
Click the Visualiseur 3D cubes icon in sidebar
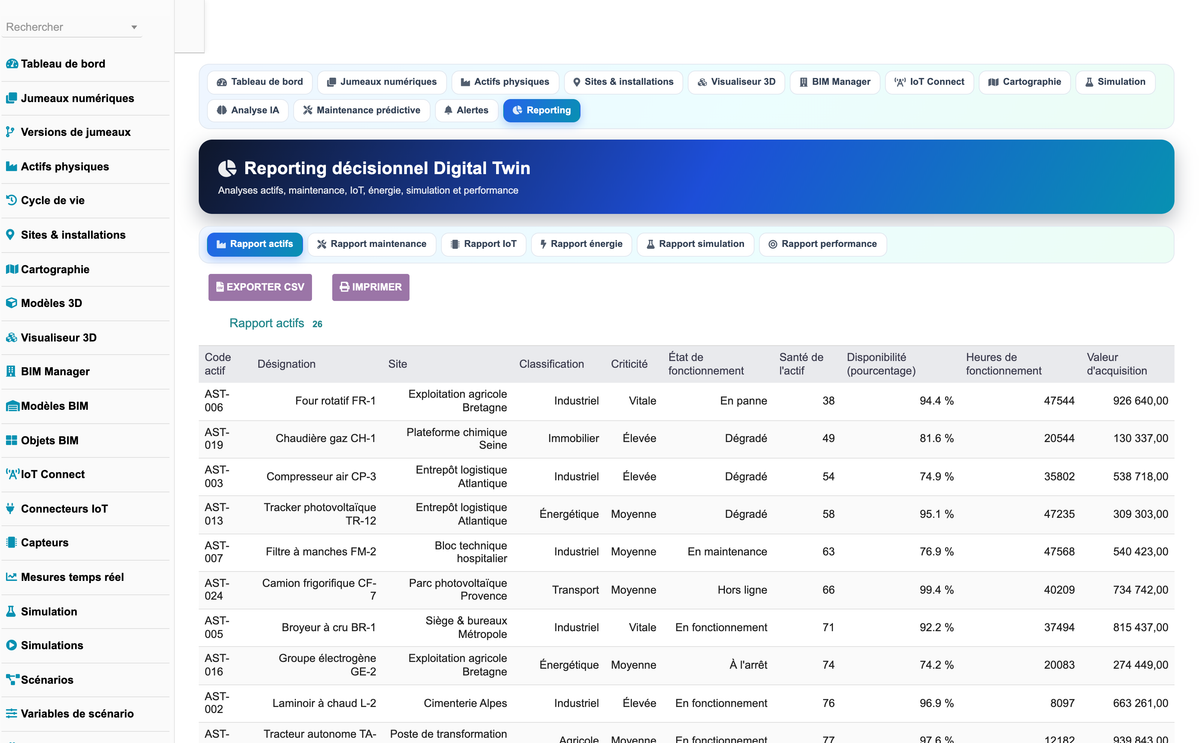click(x=12, y=337)
